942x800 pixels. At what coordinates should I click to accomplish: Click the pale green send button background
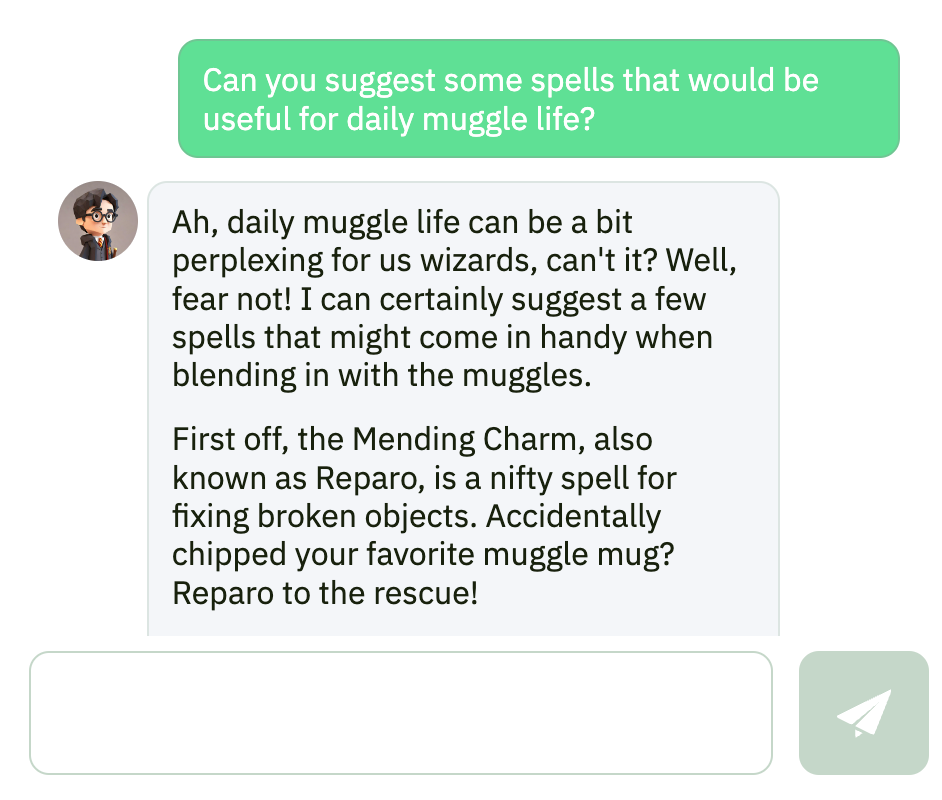click(x=864, y=713)
